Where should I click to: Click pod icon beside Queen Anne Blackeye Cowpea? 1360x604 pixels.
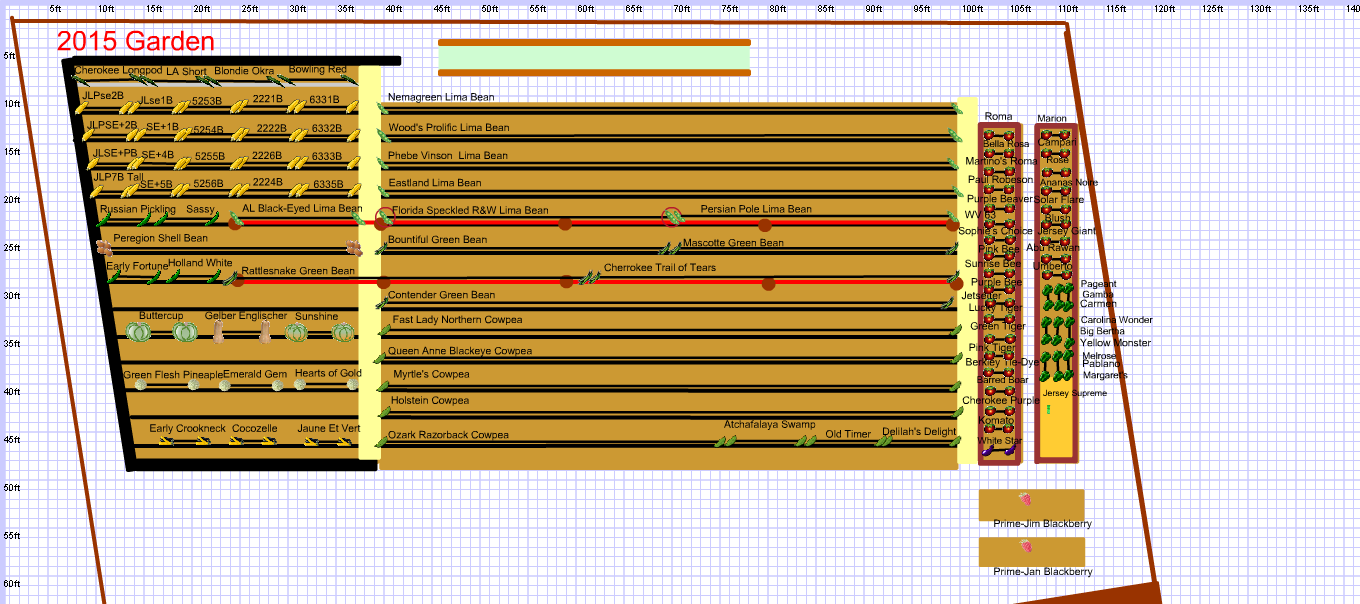tap(380, 357)
